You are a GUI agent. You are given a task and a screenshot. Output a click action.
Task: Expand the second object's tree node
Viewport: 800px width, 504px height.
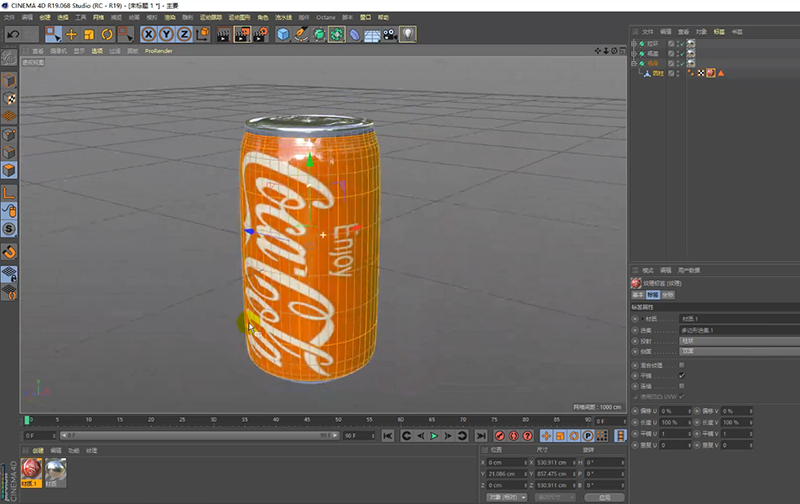click(x=634, y=54)
